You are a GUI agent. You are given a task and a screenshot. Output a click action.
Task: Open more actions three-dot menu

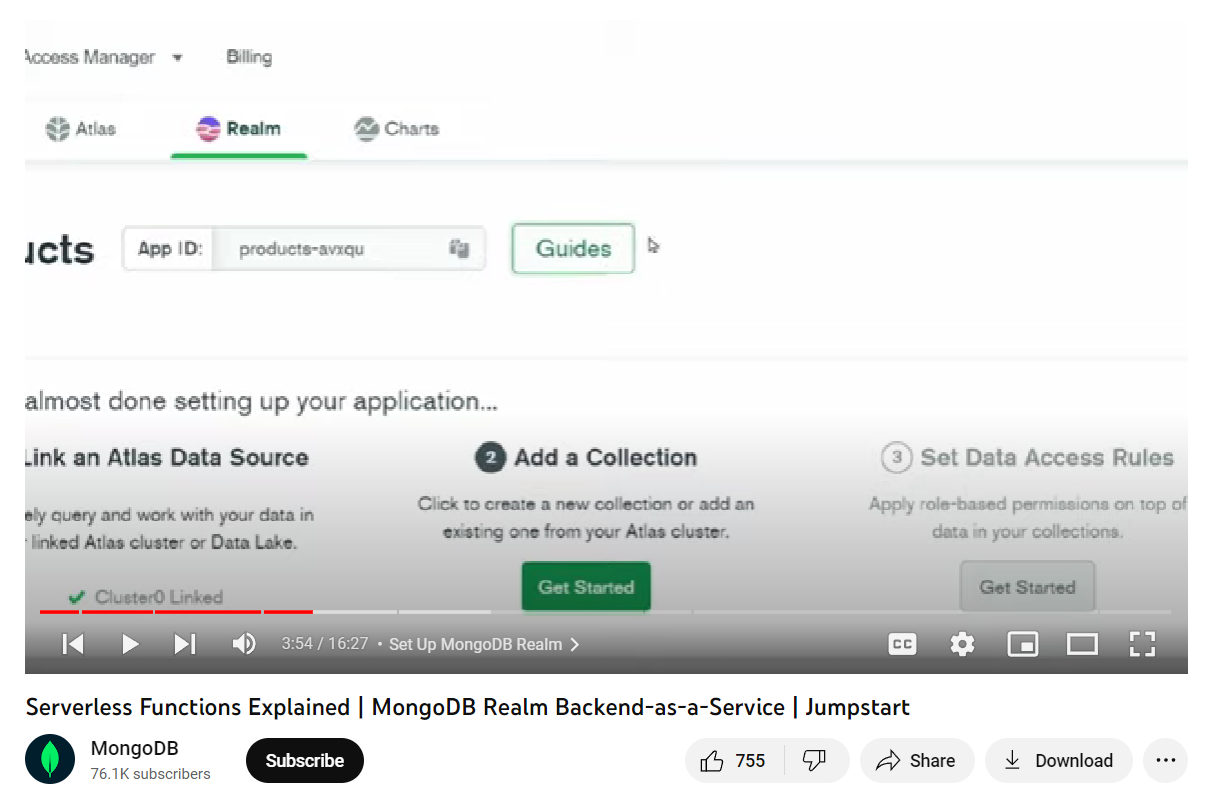tap(1165, 761)
